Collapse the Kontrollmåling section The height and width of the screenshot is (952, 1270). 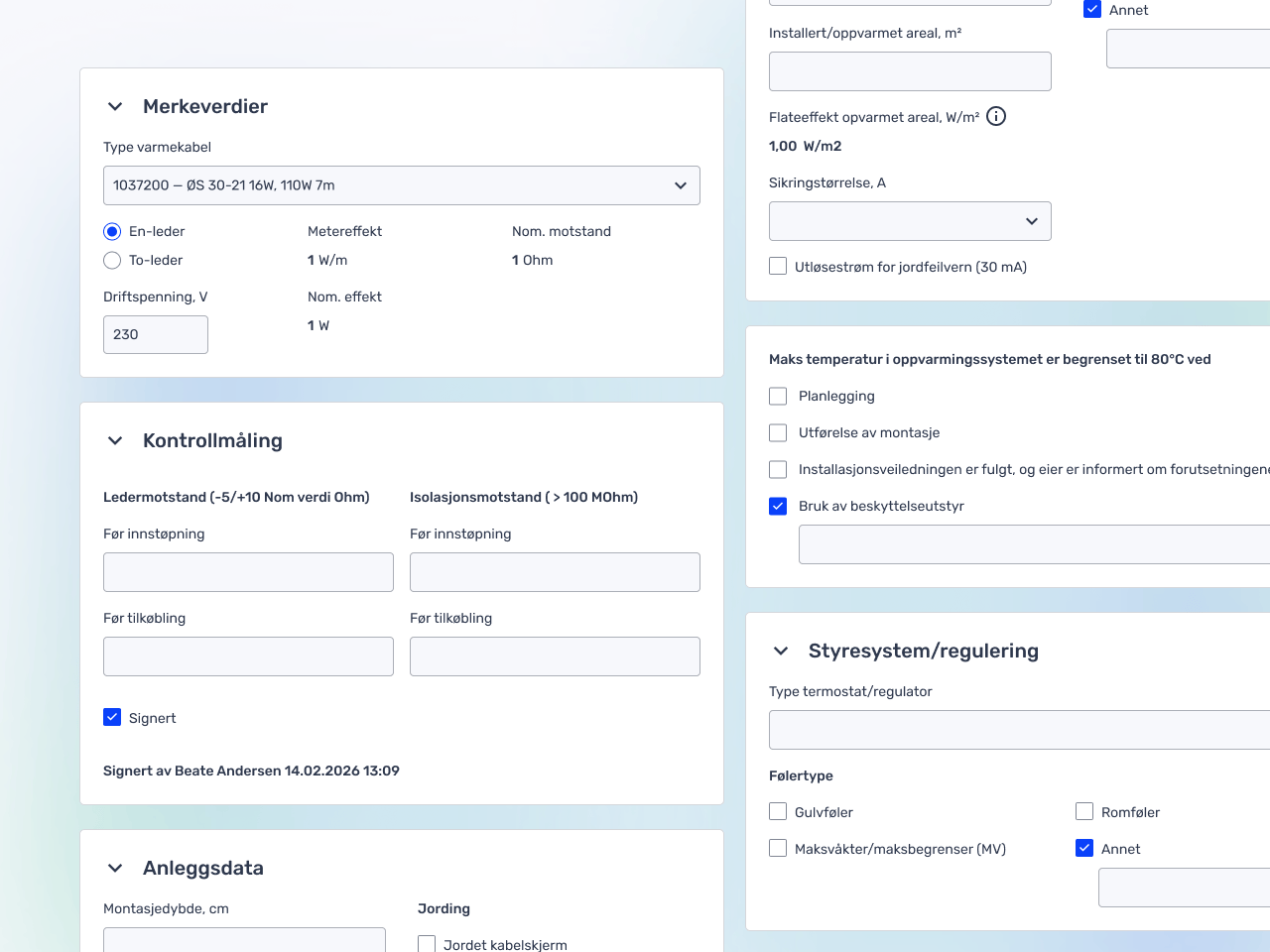tap(115, 441)
